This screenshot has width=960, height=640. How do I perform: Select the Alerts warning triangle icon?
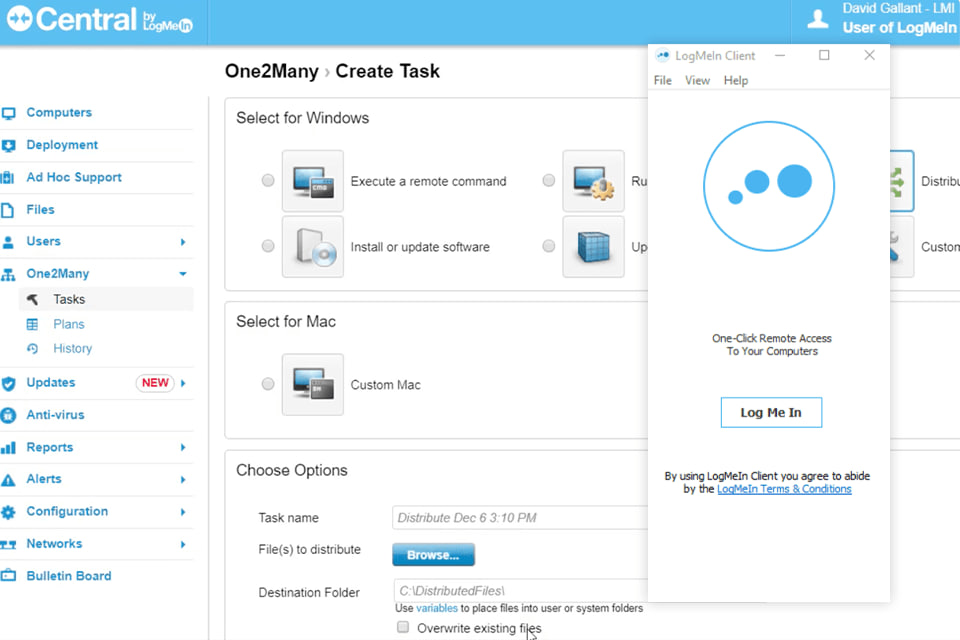8,480
